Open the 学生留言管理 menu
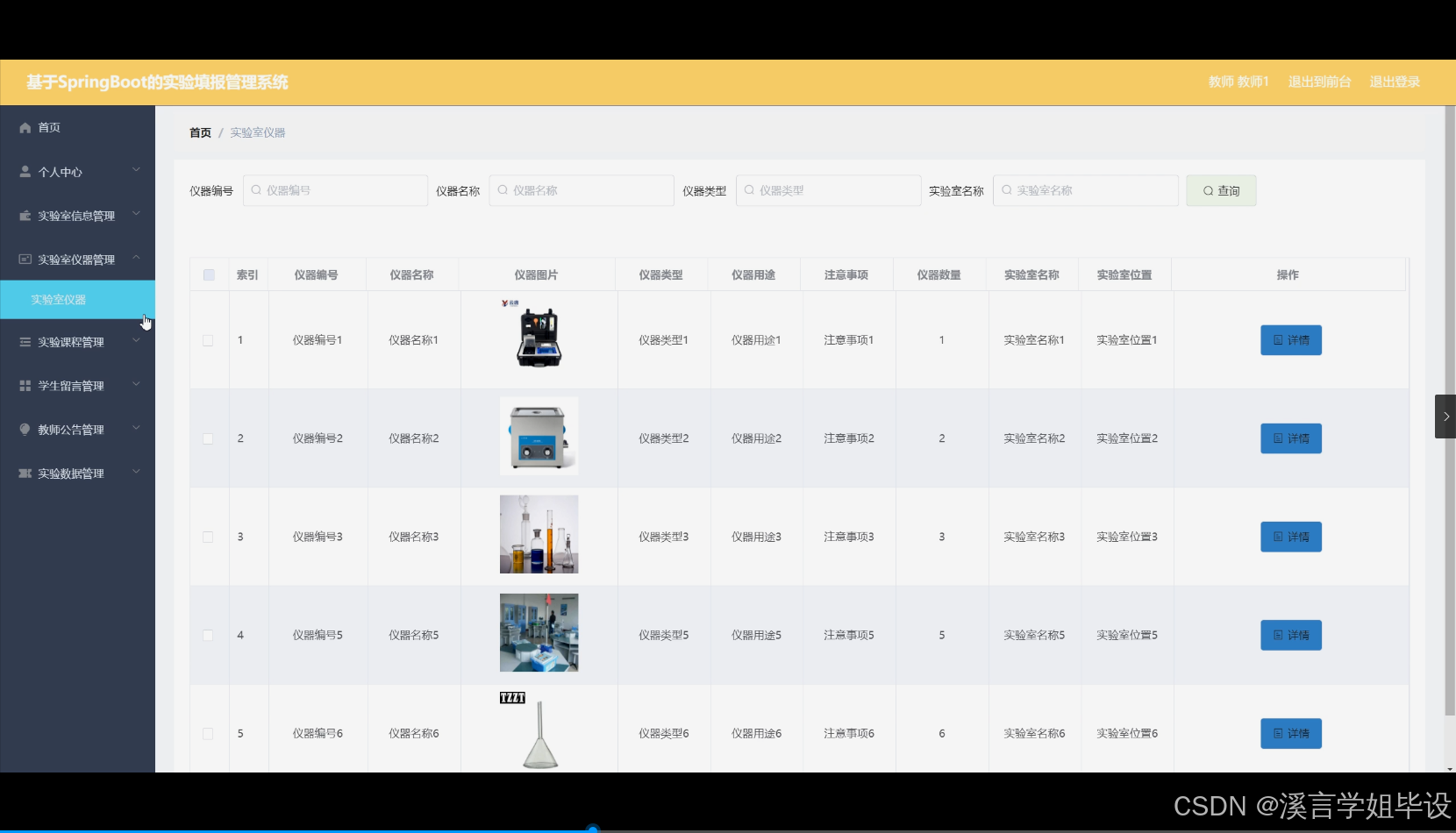The image size is (1456, 833). tap(77, 386)
